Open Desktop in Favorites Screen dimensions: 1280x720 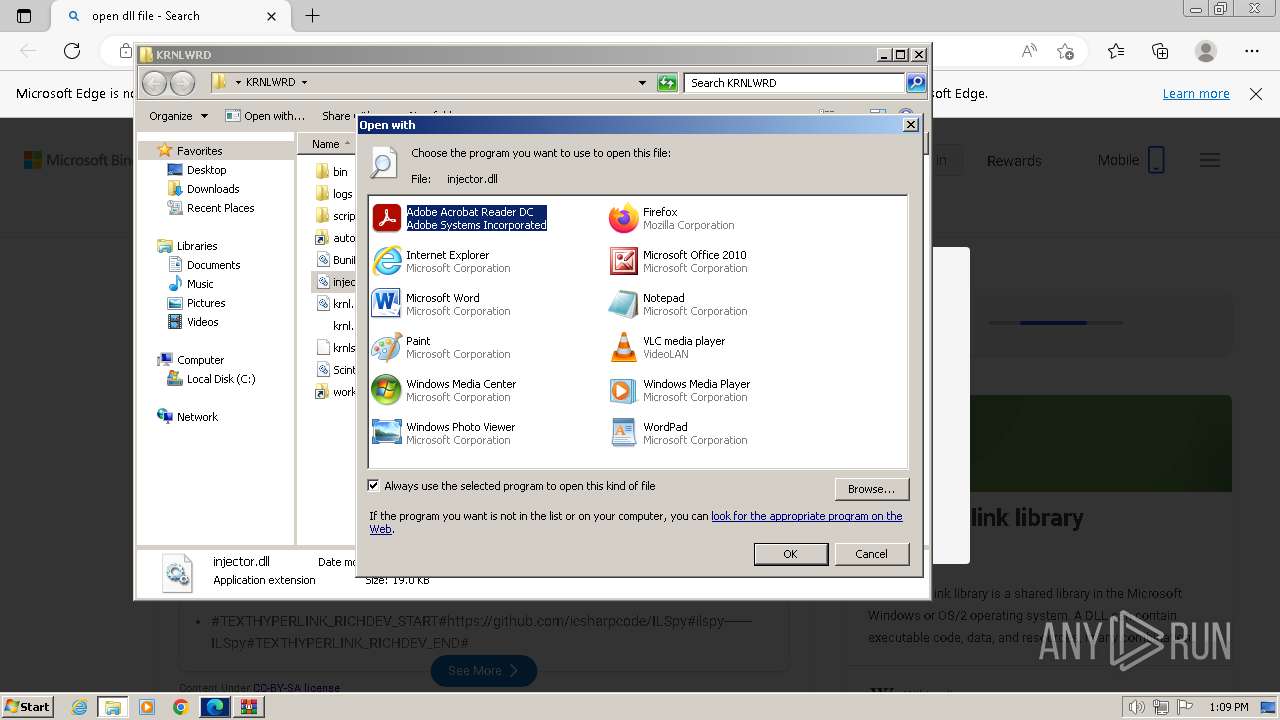206,170
